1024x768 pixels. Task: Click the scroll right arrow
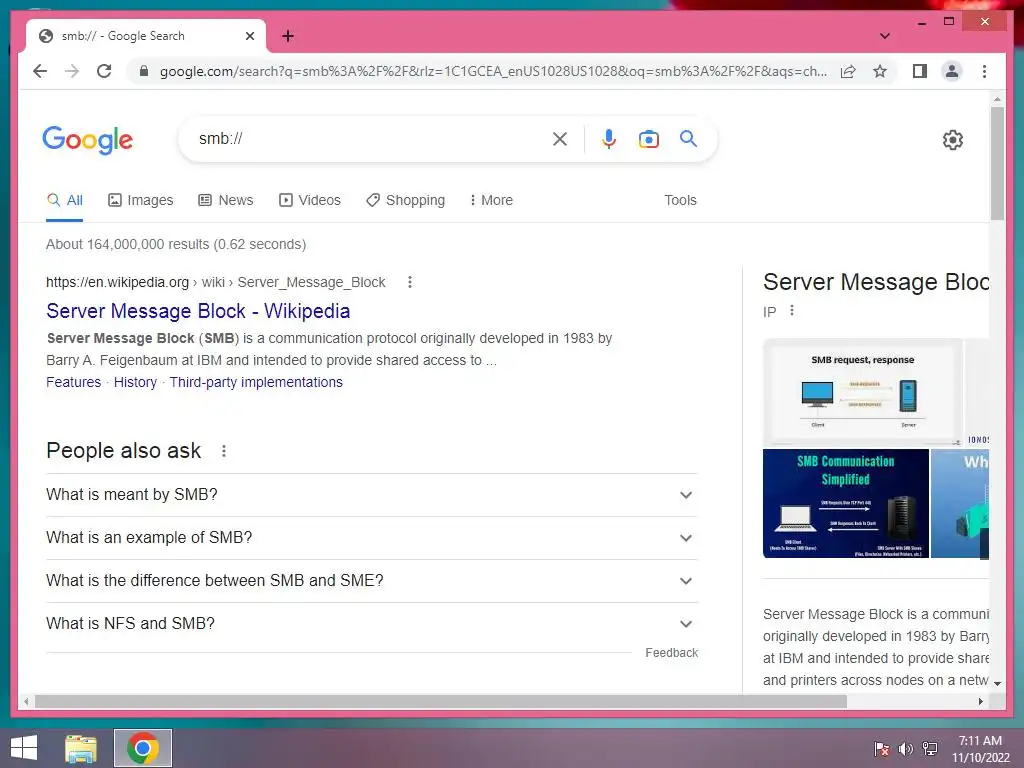pos(980,701)
